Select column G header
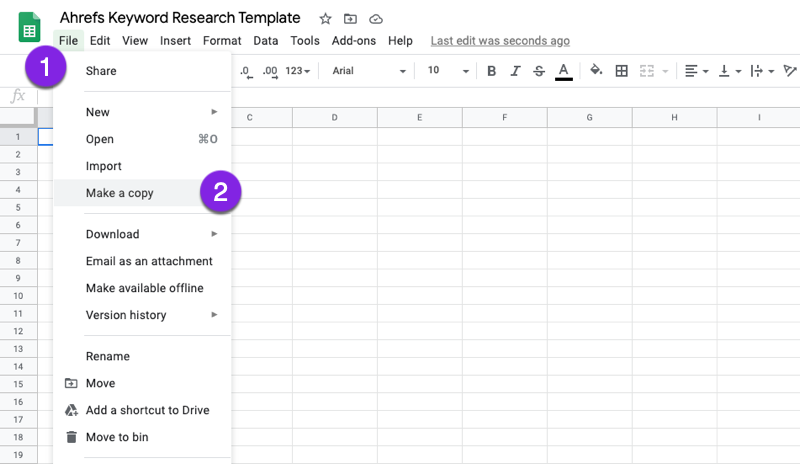Image resolution: width=800 pixels, height=464 pixels. [x=589, y=117]
